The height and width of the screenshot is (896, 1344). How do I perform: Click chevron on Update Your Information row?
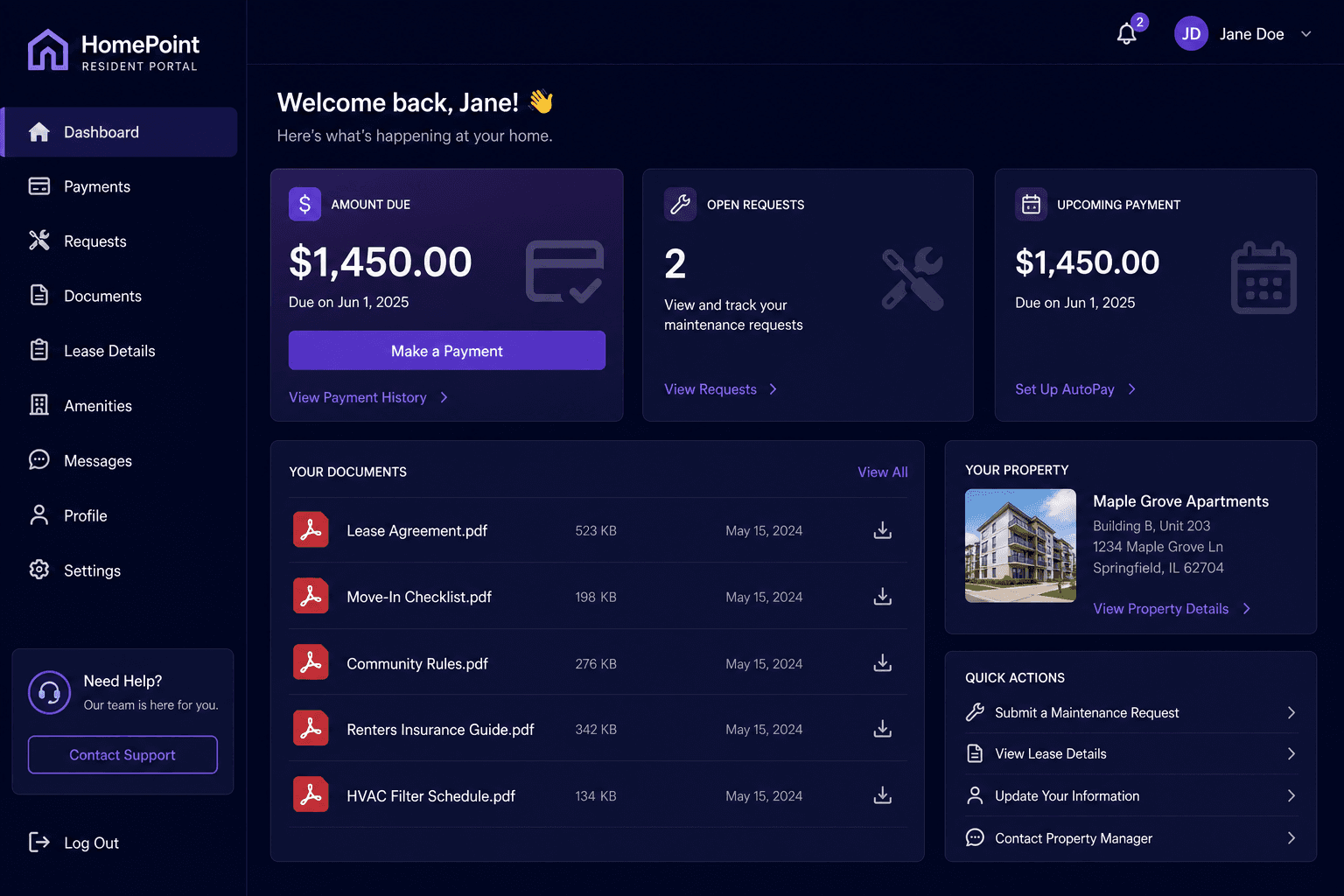click(x=1291, y=795)
